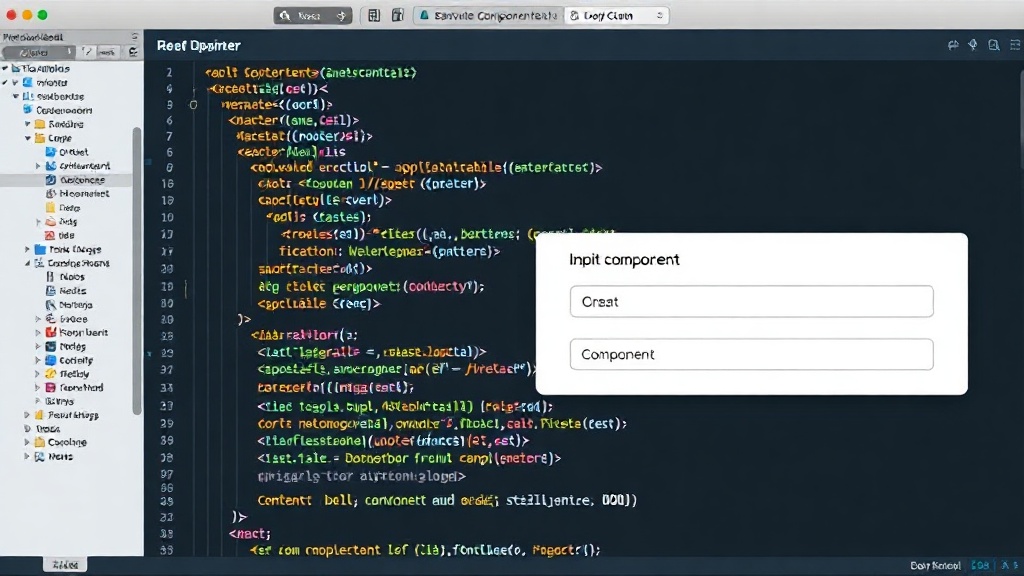Select the middle segment of sidebar switcher

pos(88,52)
